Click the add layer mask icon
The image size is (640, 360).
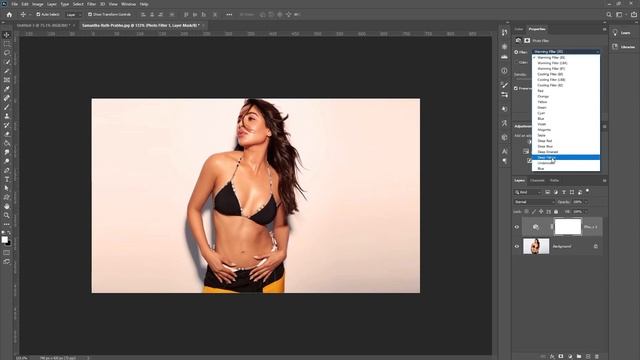pyautogui.click(x=561, y=356)
